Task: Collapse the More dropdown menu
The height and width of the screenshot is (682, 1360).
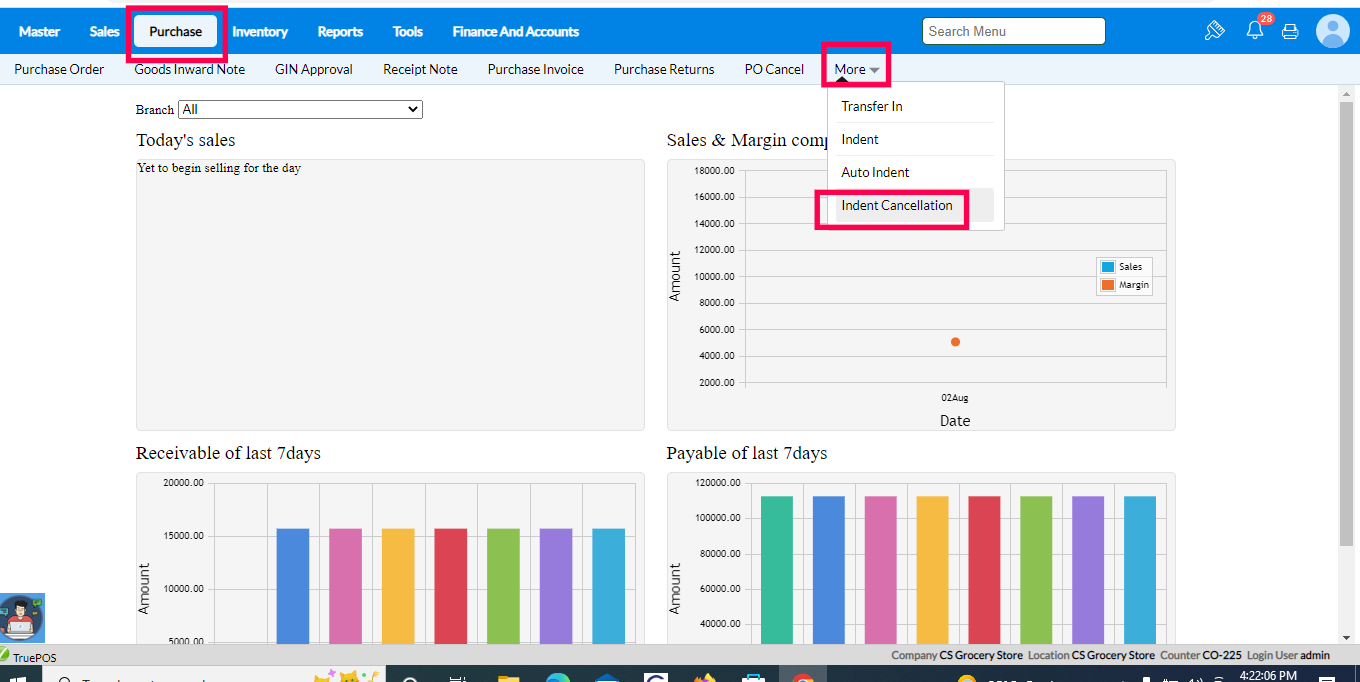Action: pyautogui.click(x=856, y=70)
